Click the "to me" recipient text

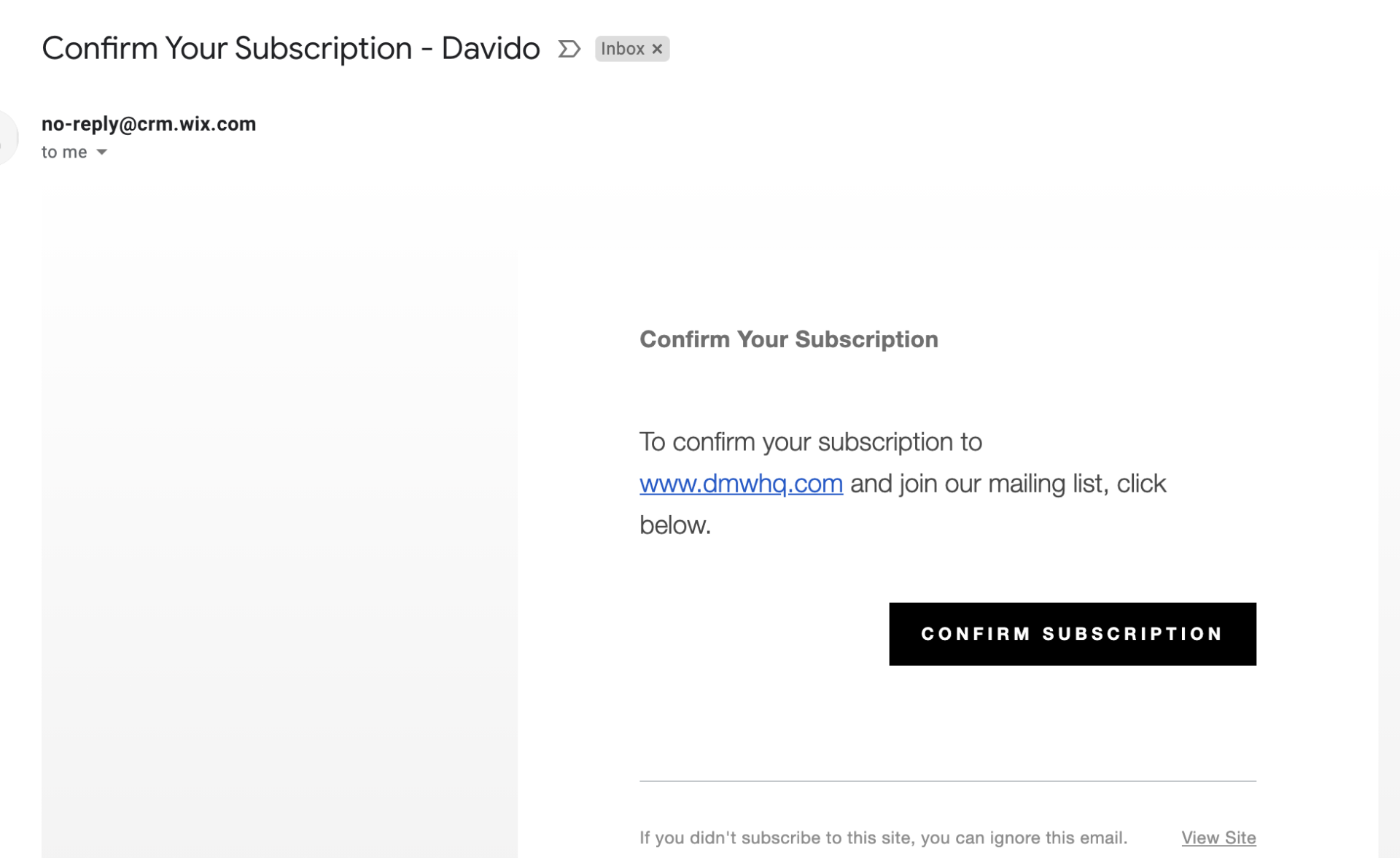coord(64,152)
